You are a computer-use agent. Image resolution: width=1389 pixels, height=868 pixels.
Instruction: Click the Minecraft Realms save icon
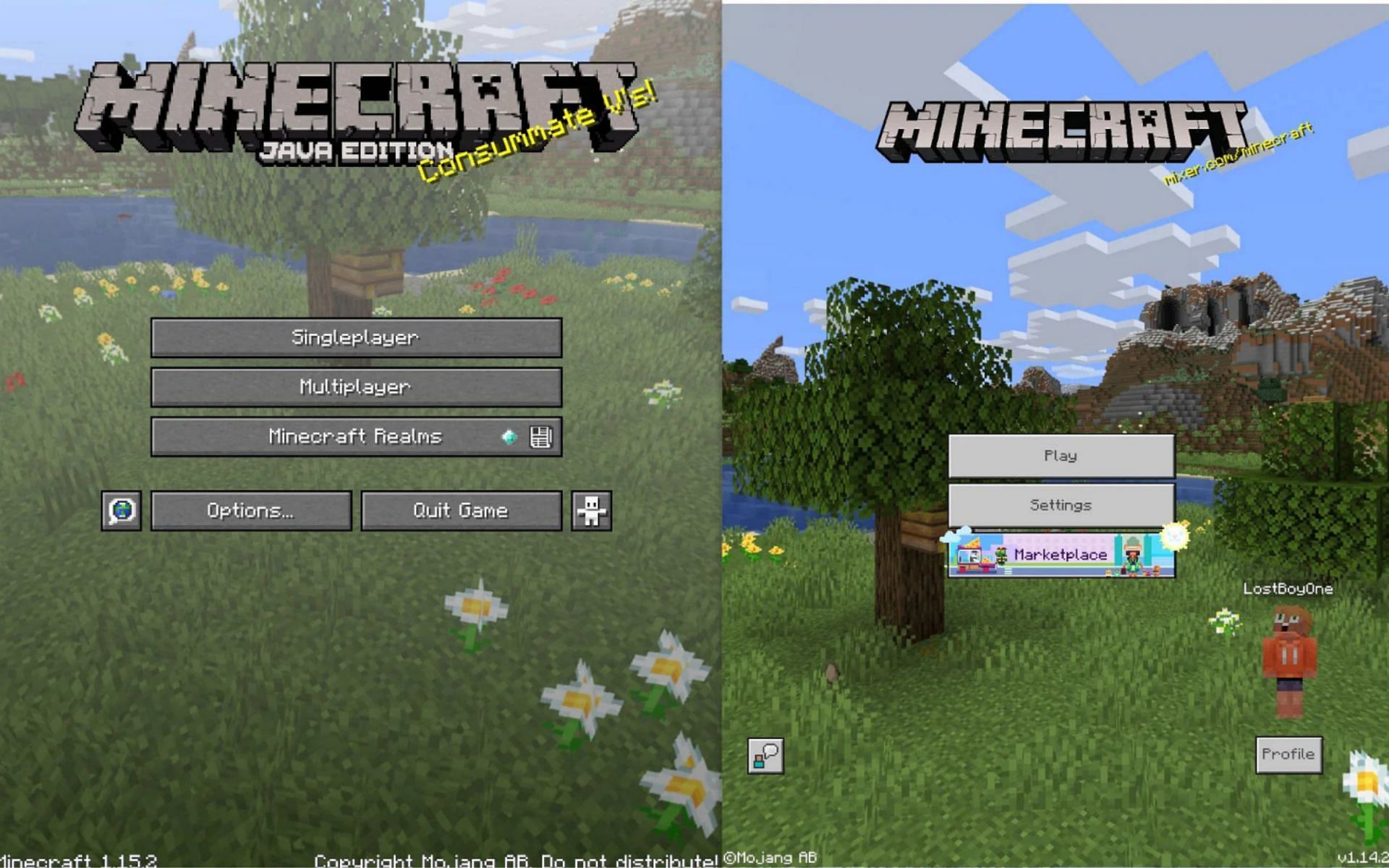pos(540,437)
